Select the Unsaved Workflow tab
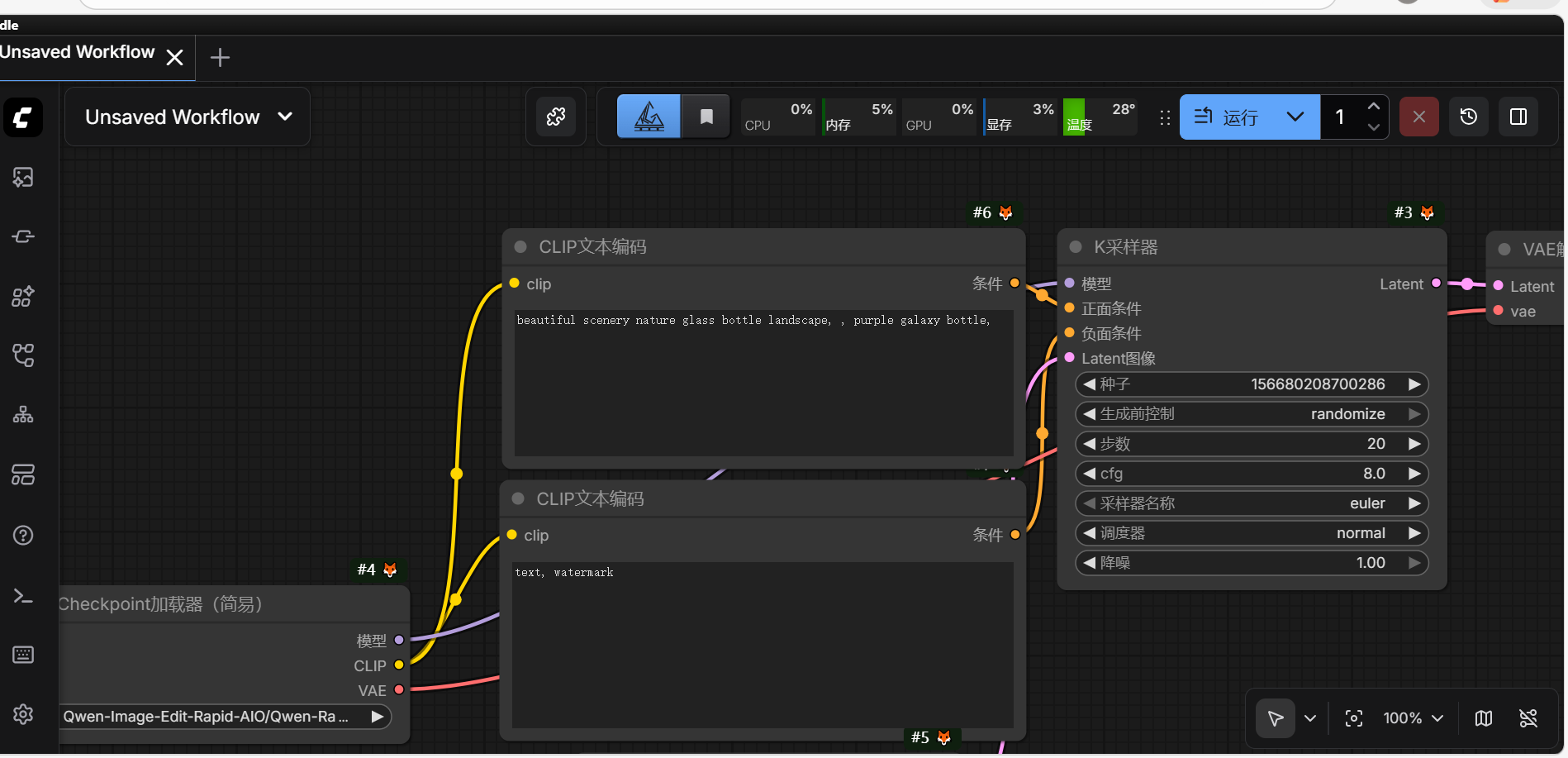Viewport: 1568px width, 758px height. 78,53
